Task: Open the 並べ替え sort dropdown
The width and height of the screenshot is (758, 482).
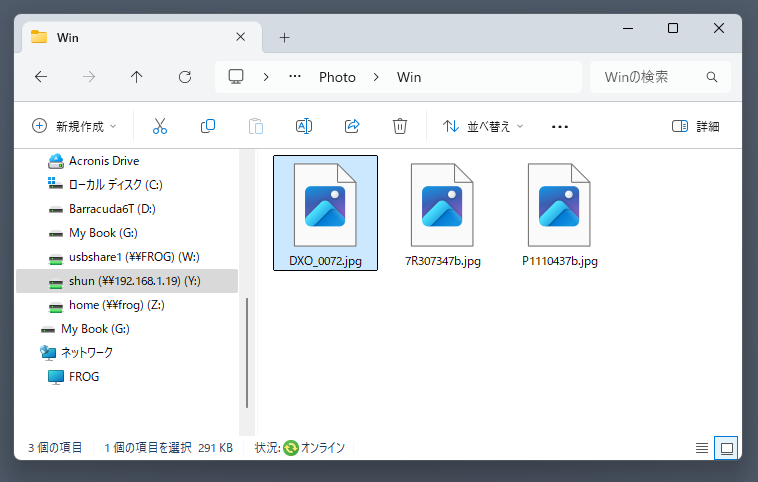Action: 483,126
